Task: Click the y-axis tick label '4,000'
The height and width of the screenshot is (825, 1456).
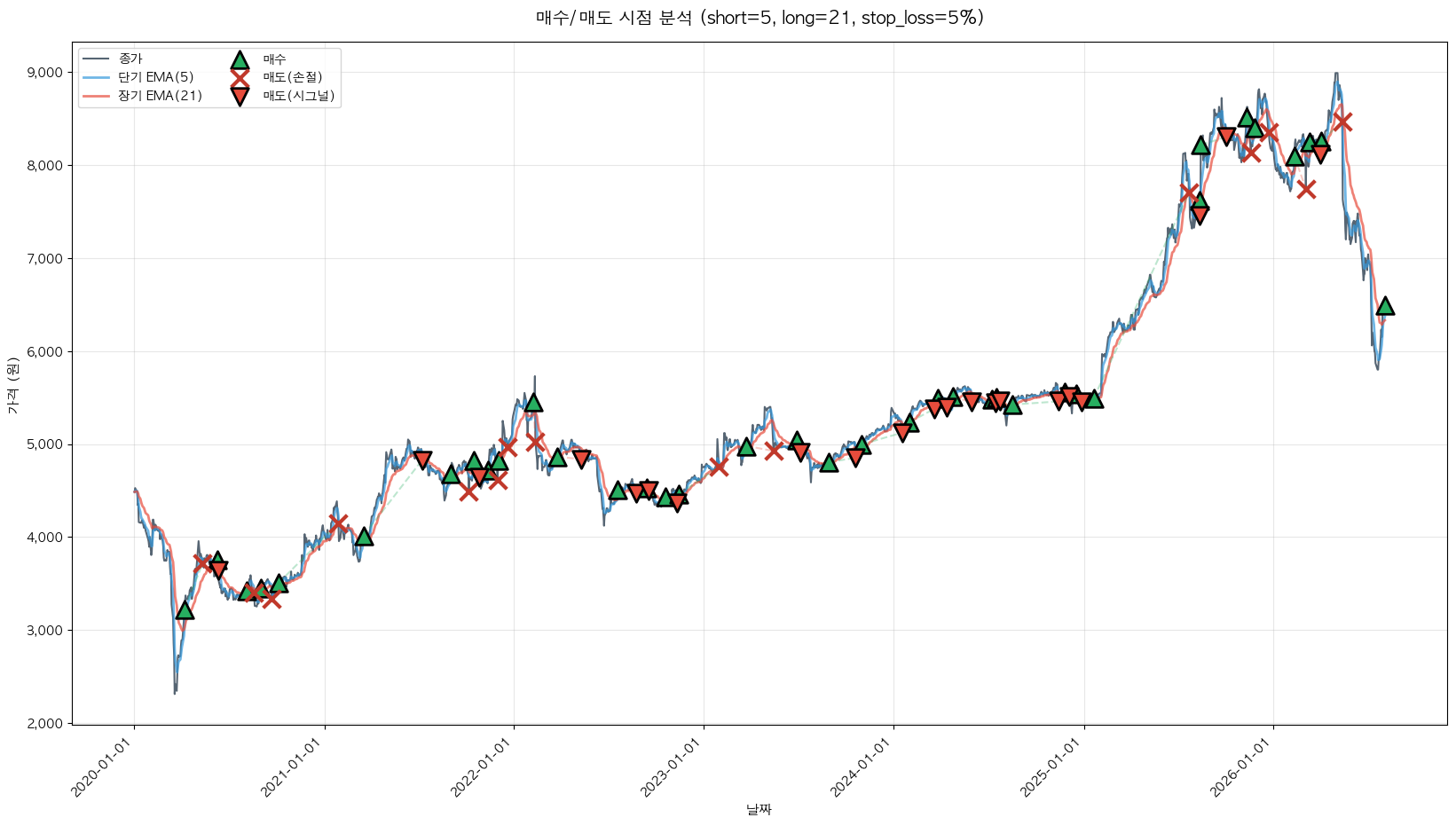Action: pyautogui.click(x=46, y=538)
